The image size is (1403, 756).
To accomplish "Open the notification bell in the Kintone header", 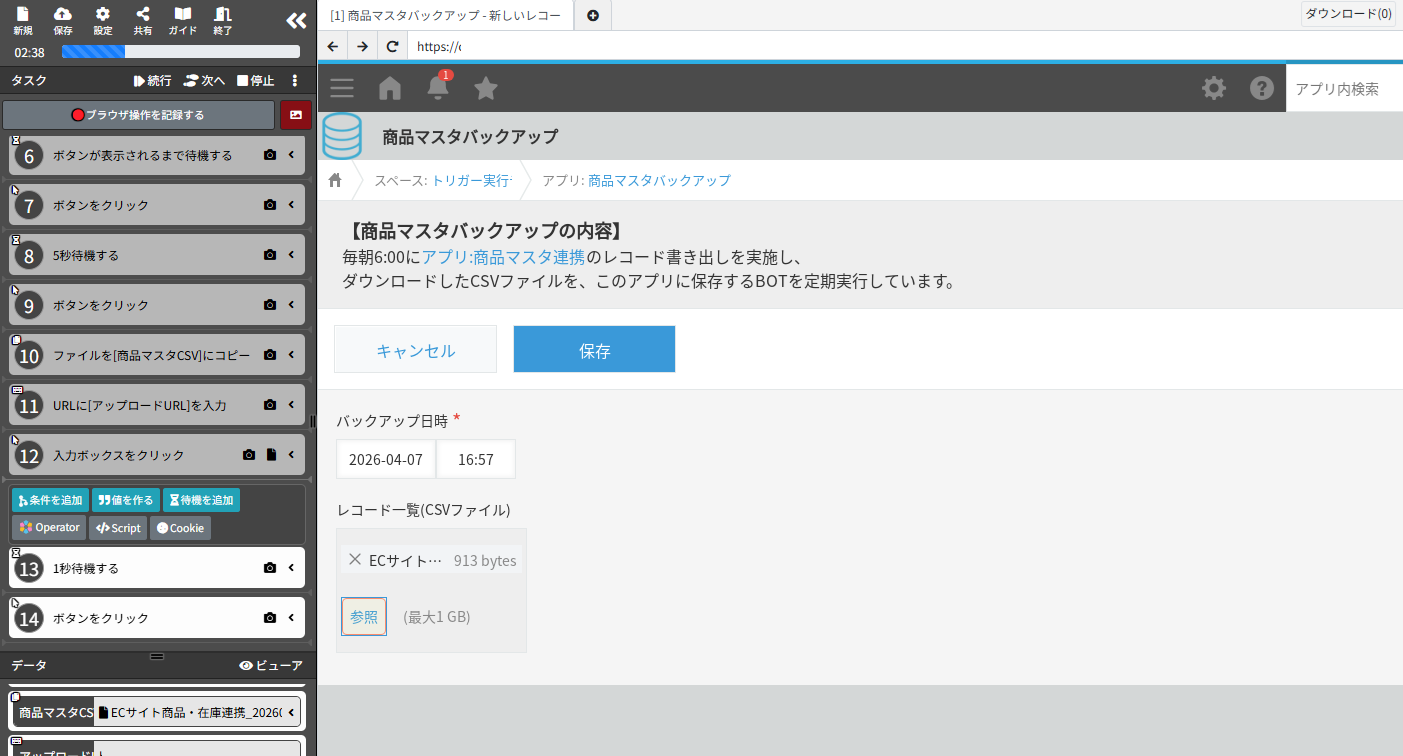I will 437,88.
